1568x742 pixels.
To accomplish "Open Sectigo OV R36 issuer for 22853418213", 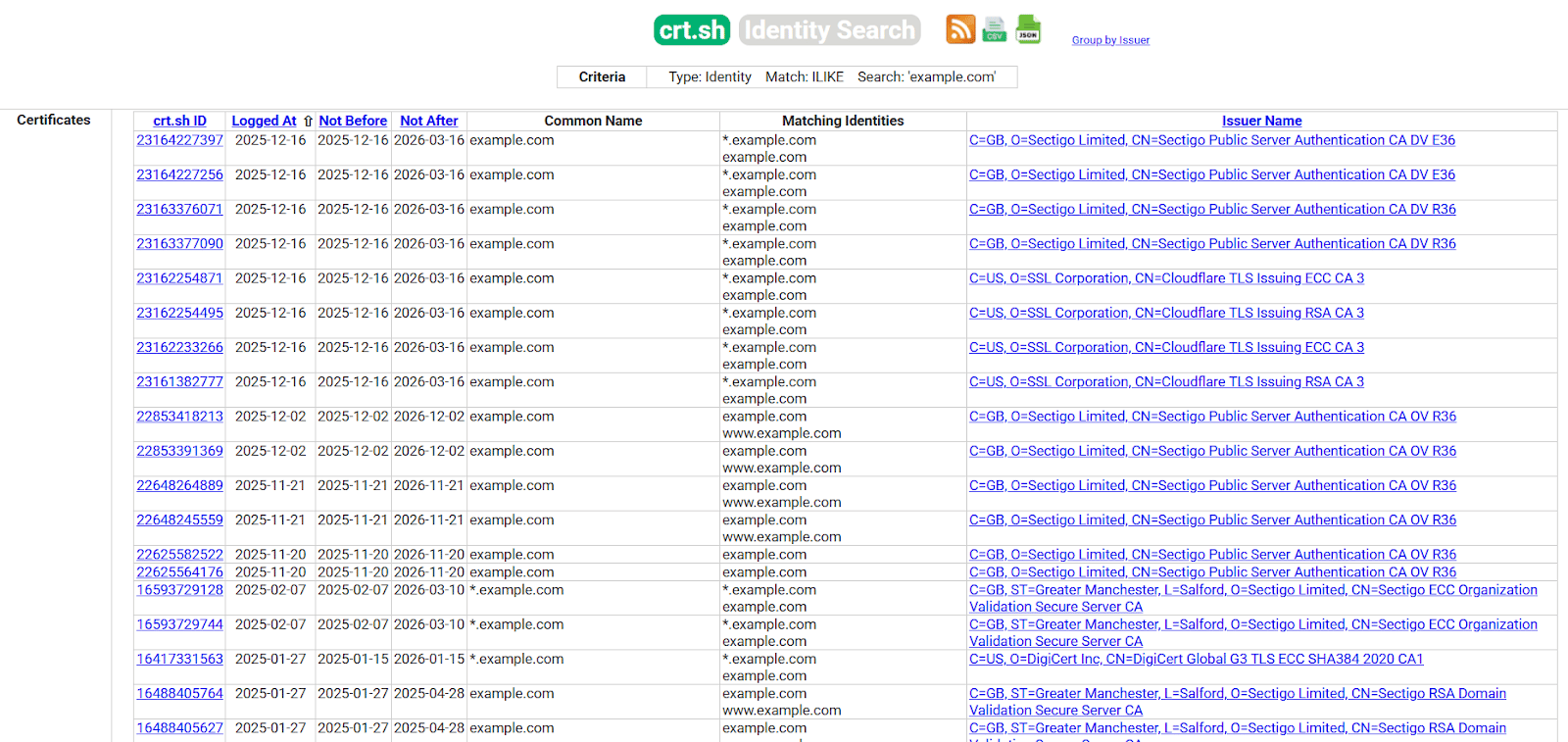I will [x=1212, y=417].
